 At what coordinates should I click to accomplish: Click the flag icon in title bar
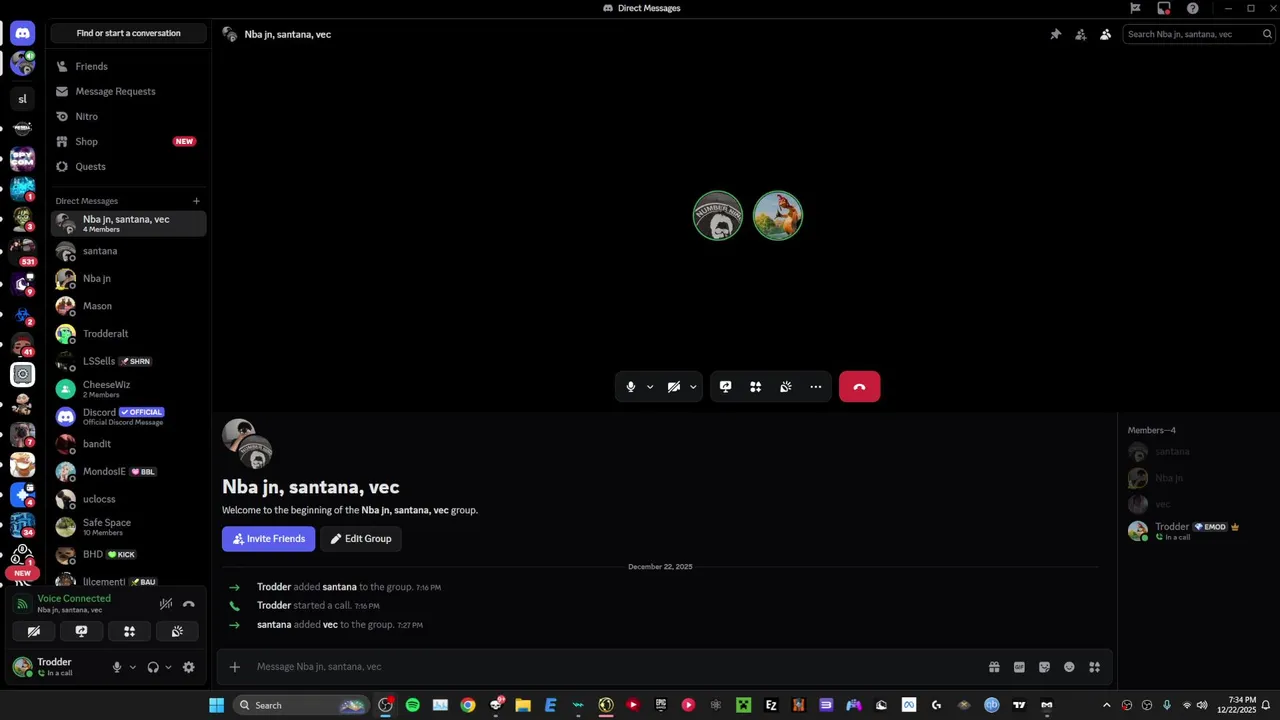click(x=1135, y=8)
